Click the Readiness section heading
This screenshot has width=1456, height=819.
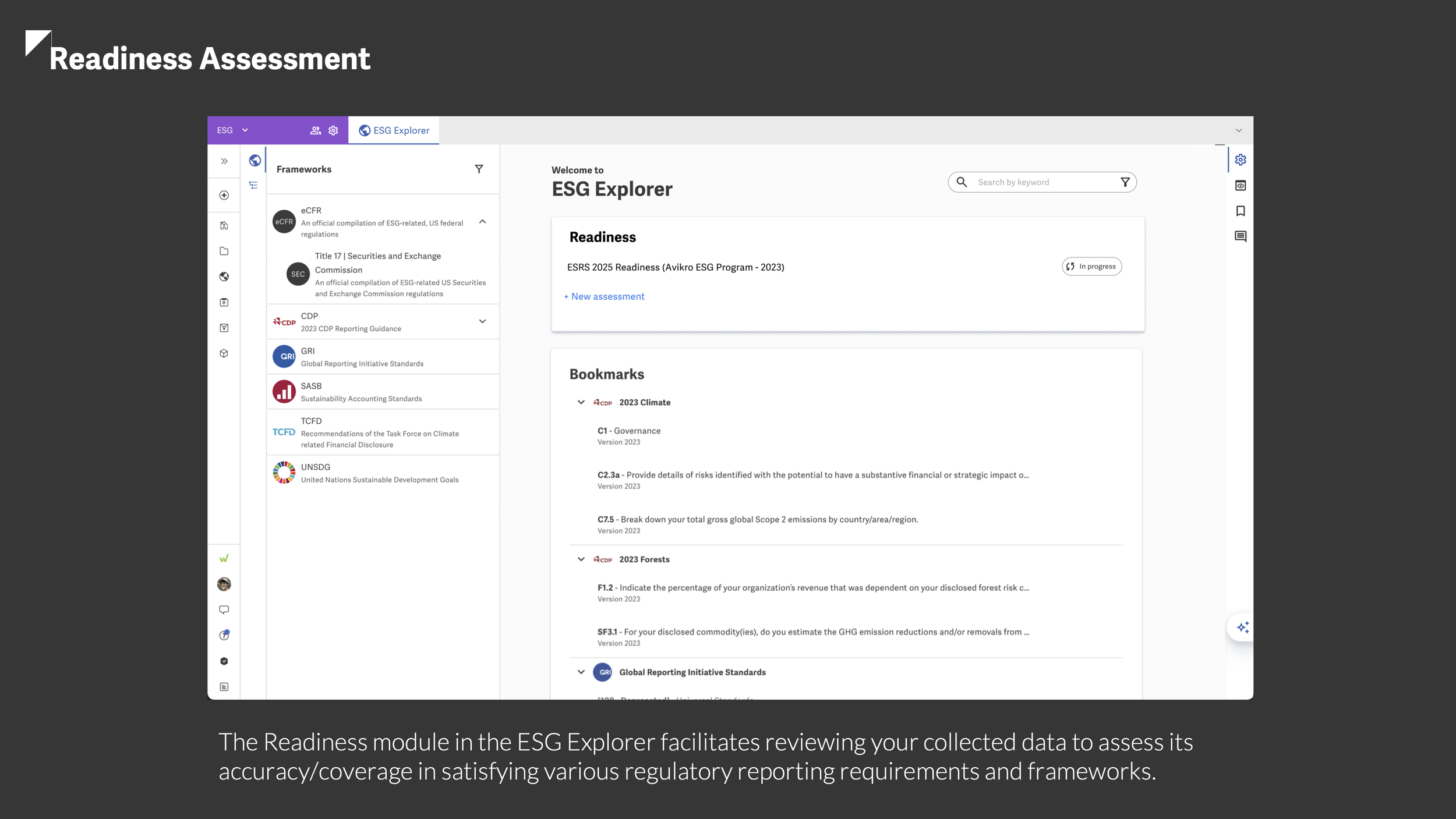(x=602, y=237)
